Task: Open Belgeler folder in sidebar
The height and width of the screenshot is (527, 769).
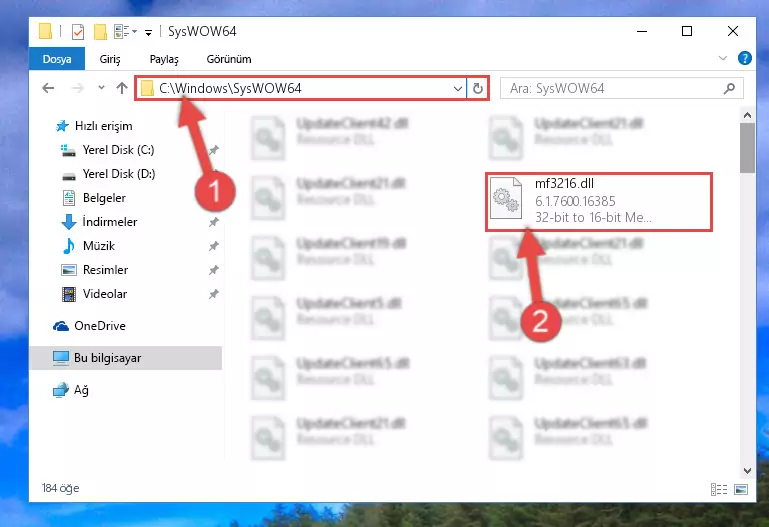Action: tap(104, 198)
